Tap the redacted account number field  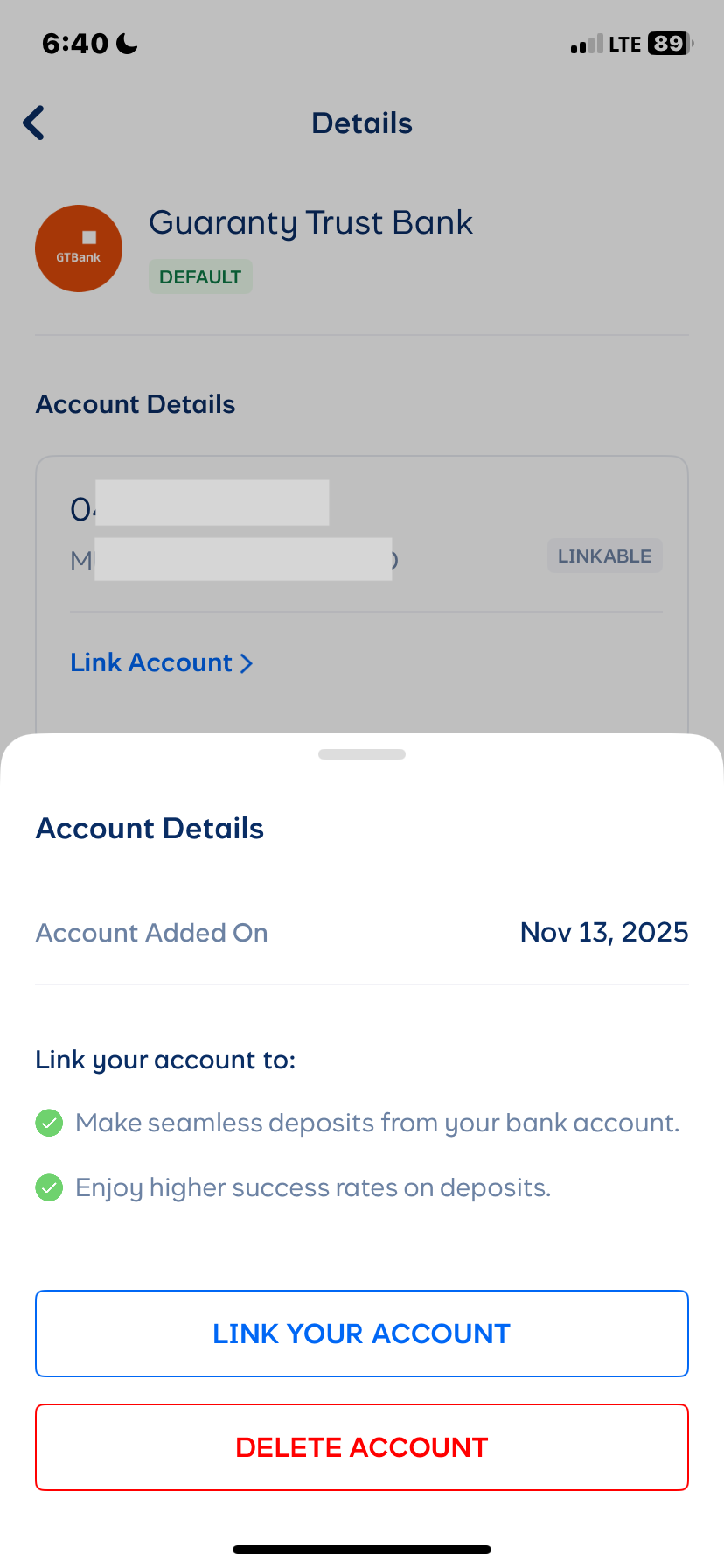tap(212, 503)
